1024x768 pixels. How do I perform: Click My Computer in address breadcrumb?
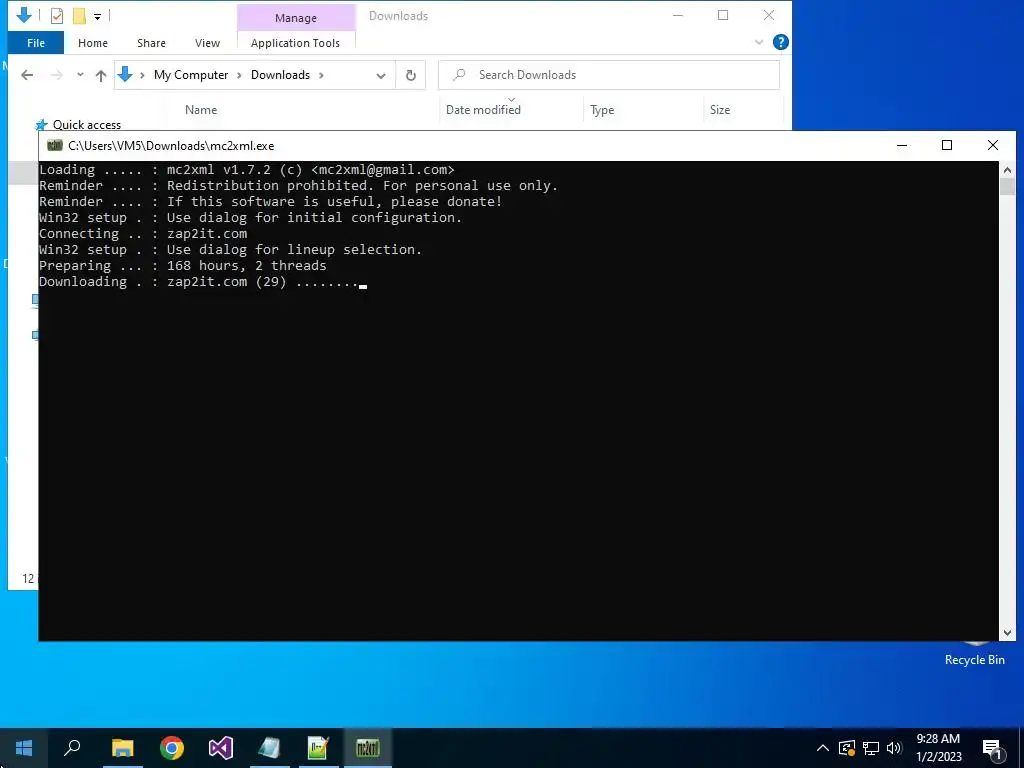click(x=191, y=75)
